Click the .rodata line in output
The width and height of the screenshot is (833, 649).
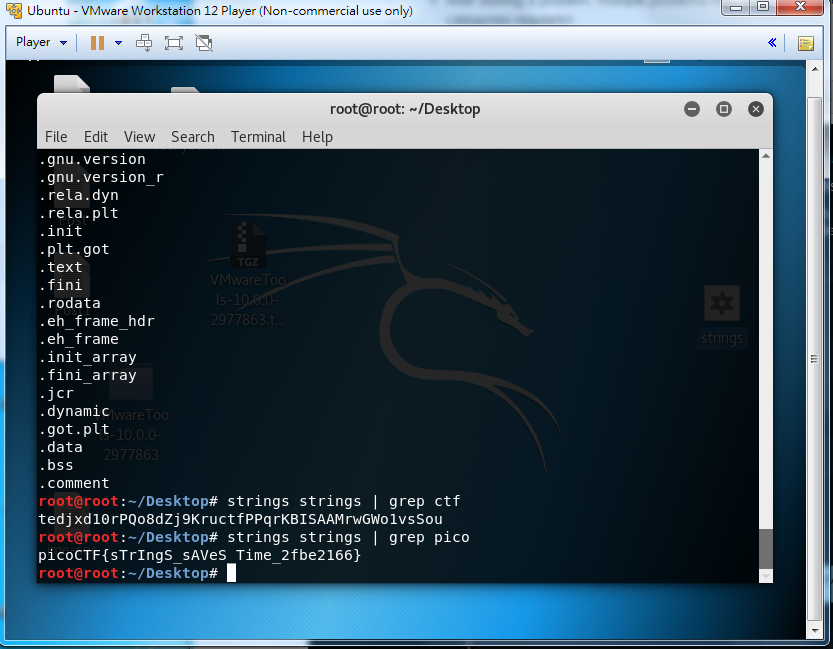[70, 303]
